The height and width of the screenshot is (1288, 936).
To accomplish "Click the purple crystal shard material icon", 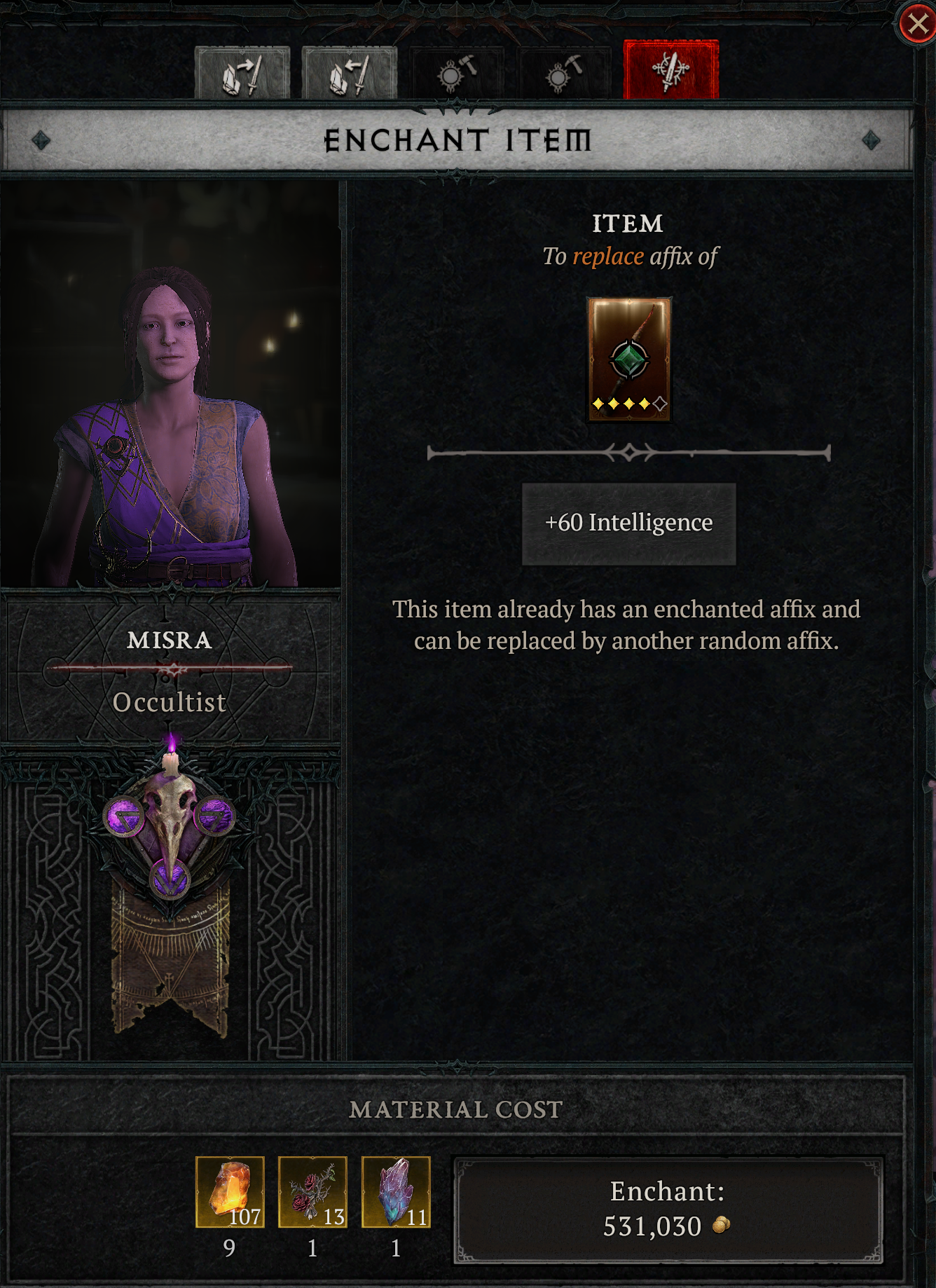I will point(396,1192).
